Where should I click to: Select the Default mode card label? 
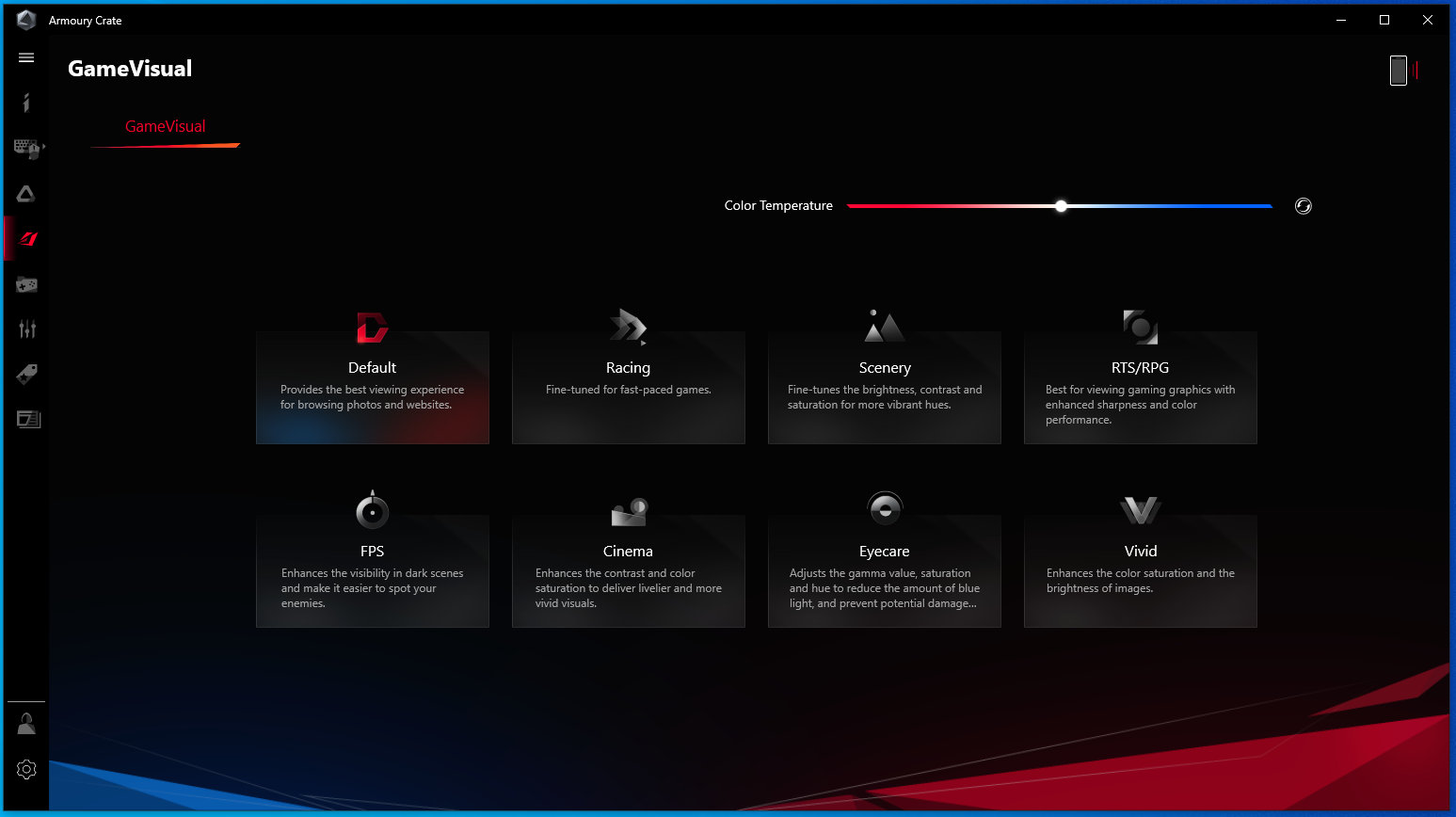372,368
